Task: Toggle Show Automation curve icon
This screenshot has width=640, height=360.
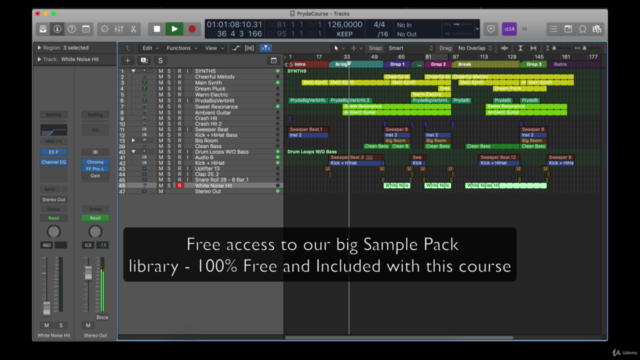Action: (x=236, y=48)
